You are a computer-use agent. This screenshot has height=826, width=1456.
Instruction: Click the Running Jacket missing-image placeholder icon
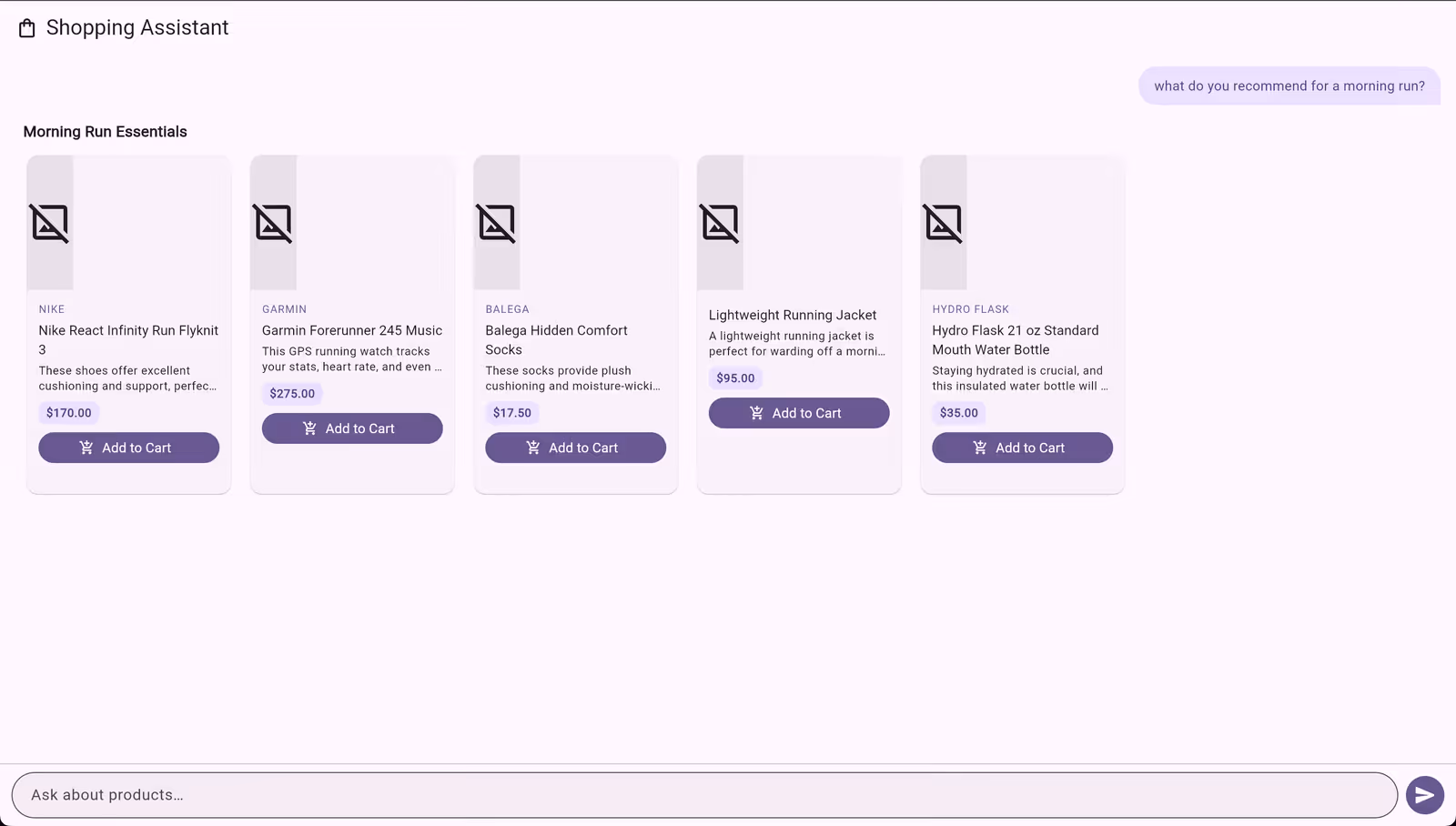(x=720, y=223)
